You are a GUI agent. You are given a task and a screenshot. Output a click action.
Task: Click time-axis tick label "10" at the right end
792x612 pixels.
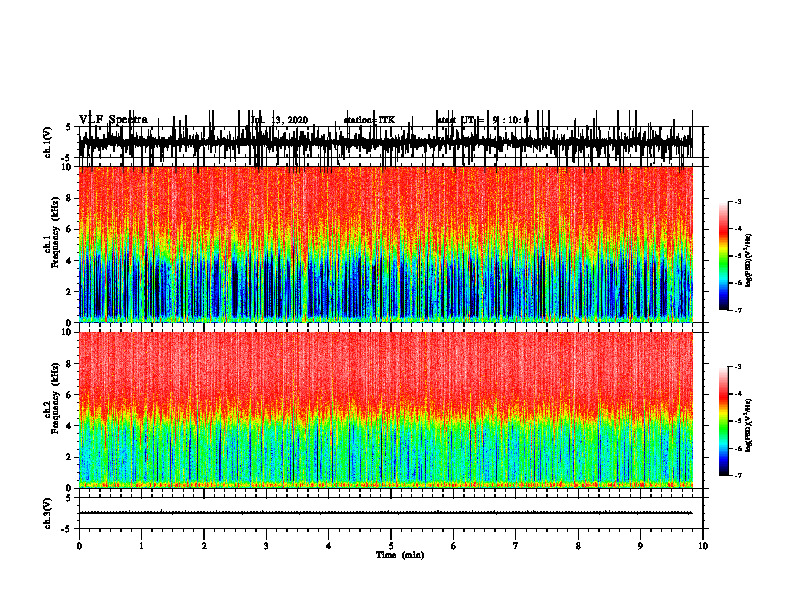[x=703, y=546]
